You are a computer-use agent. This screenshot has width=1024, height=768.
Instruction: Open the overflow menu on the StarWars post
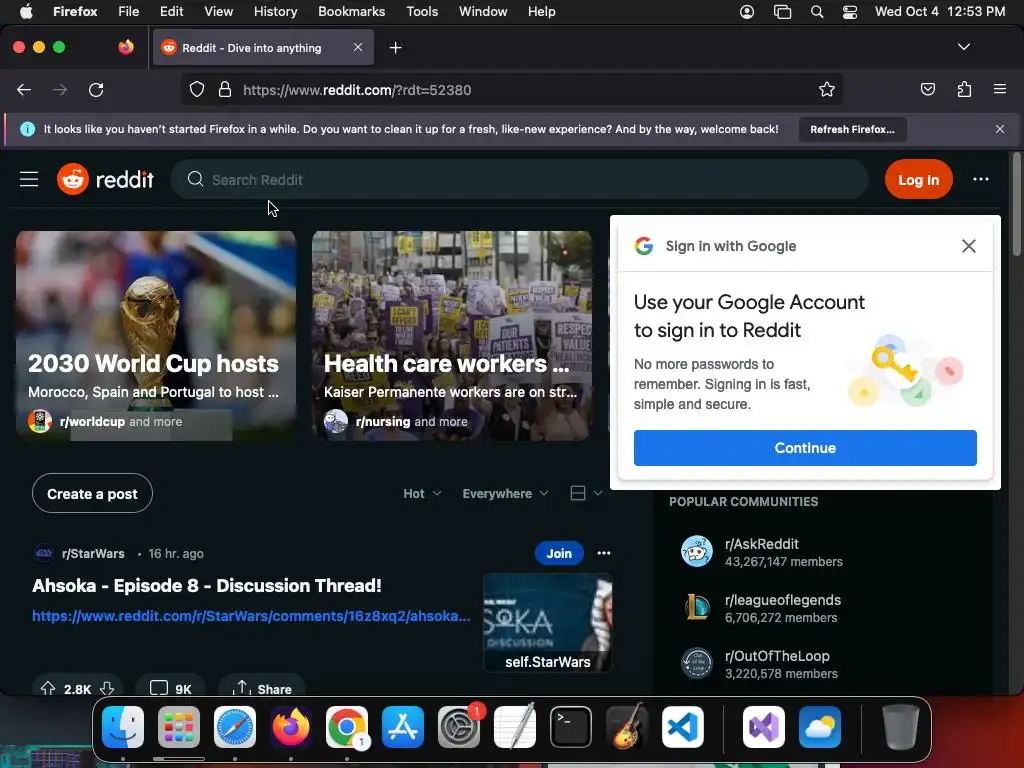click(x=603, y=553)
